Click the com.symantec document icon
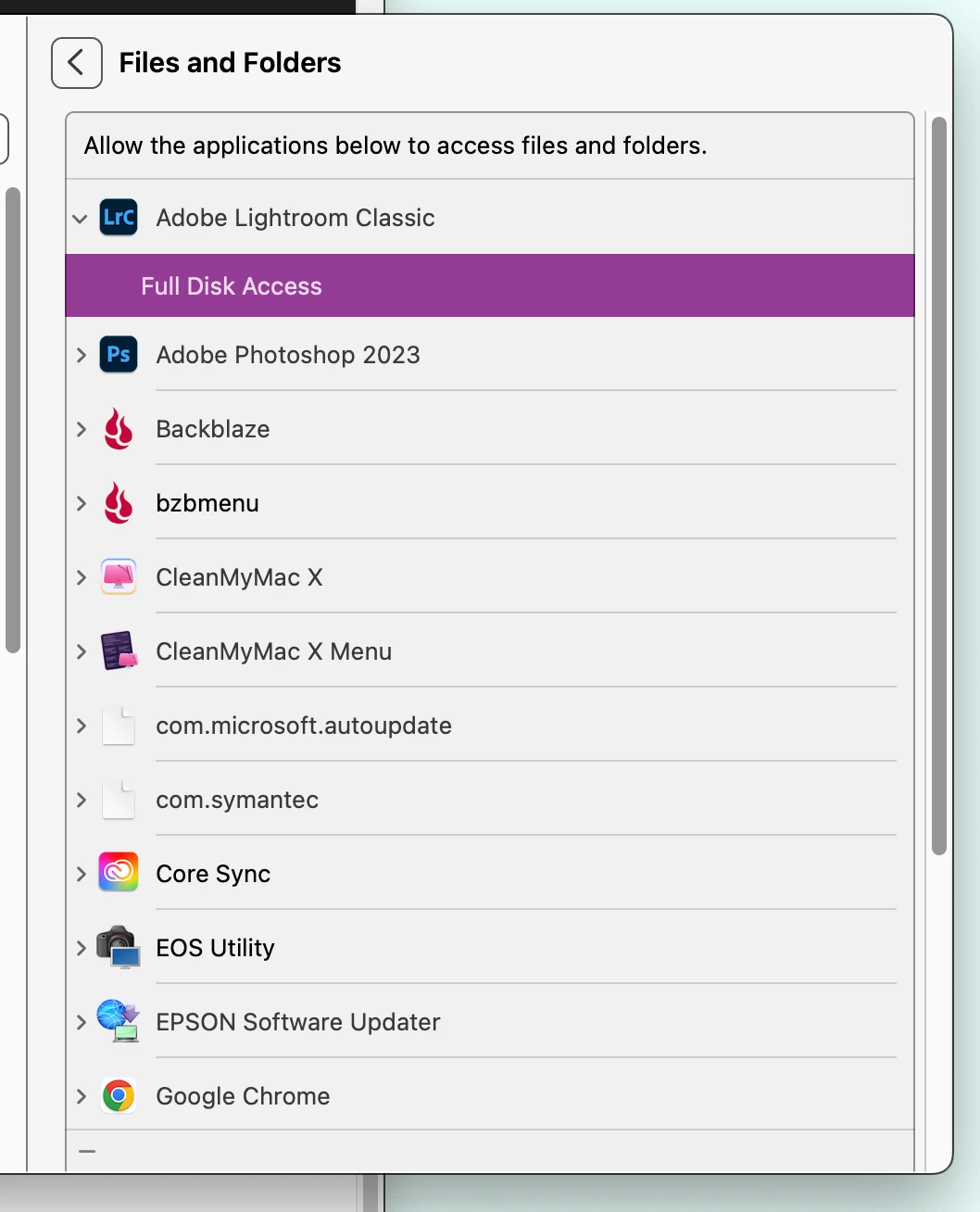980x1212 pixels. [x=119, y=800]
